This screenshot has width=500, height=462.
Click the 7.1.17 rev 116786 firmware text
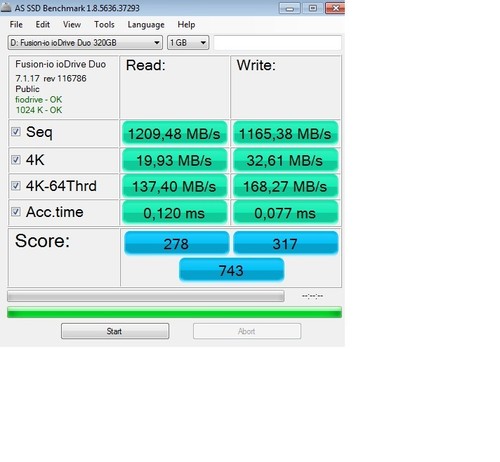click(51, 78)
